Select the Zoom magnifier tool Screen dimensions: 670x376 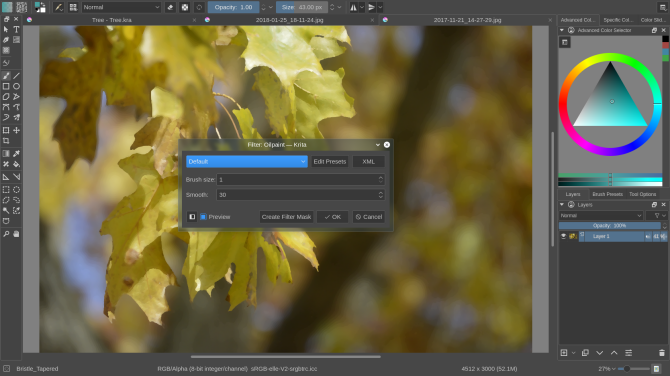[x=6, y=234]
